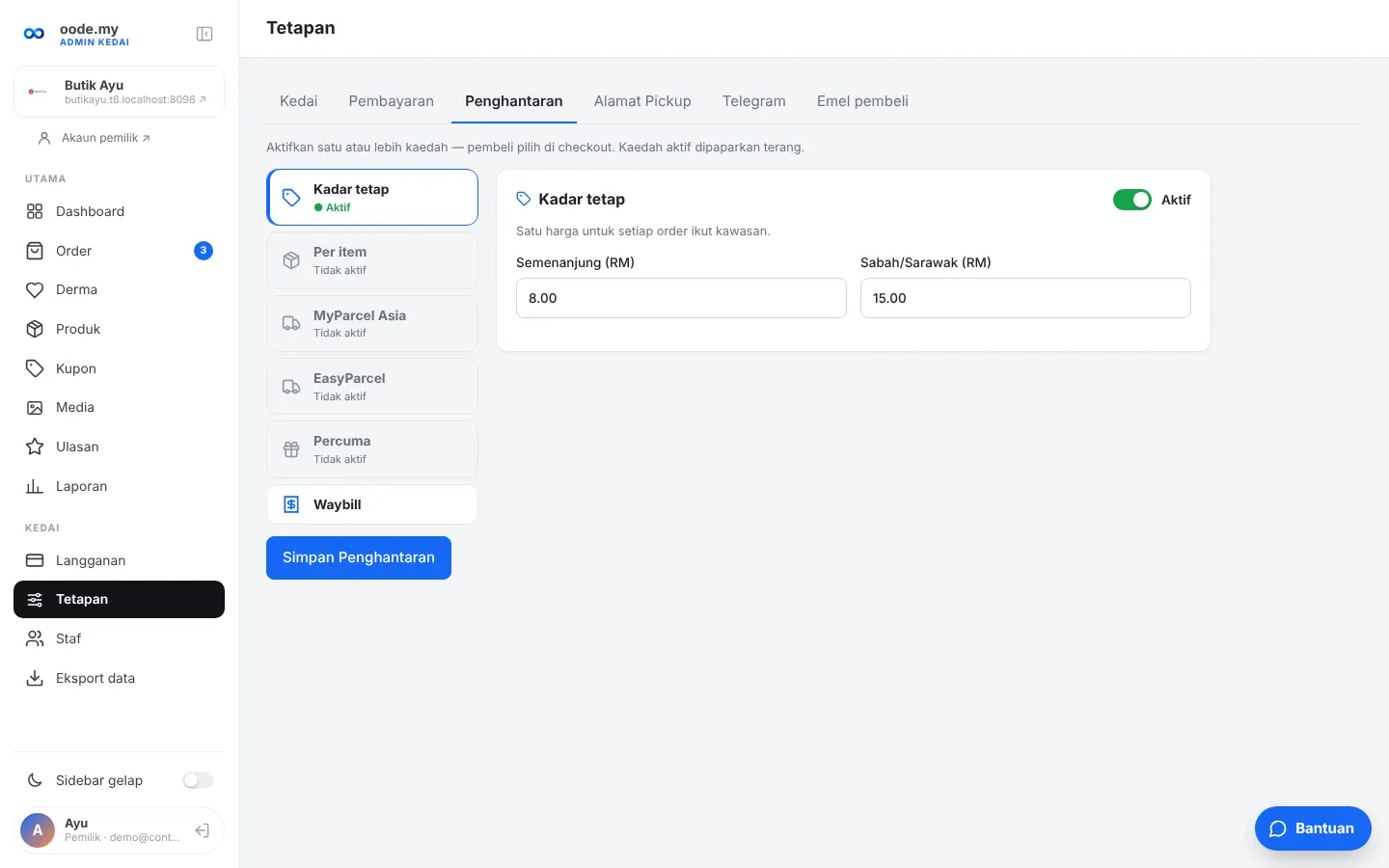View Ulasan reviews
This screenshot has width=1389, height=868.
pos(119,447)
